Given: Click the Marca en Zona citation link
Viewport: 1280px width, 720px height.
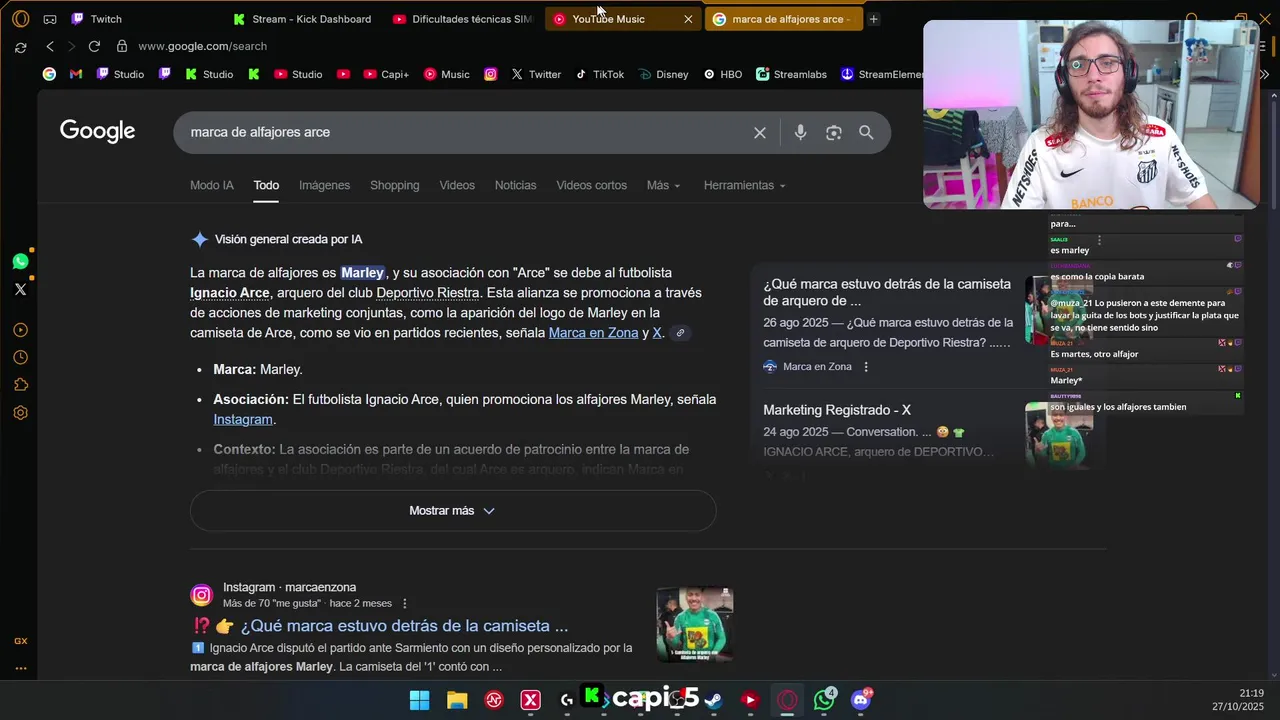Looking at the screenshot, I should (x=593, y=333).
